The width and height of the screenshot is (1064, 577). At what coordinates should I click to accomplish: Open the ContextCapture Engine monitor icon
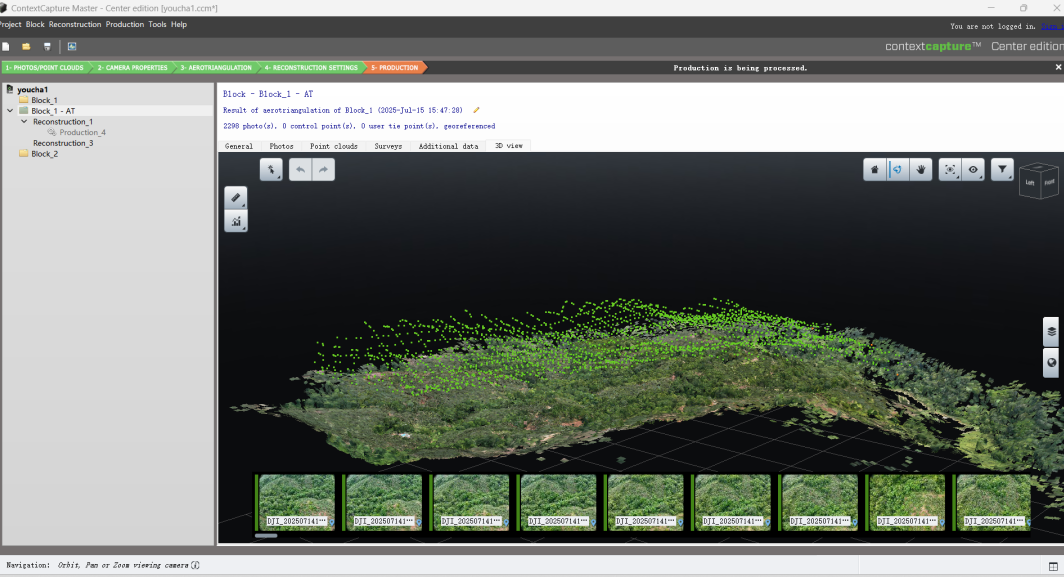(72, 46)
